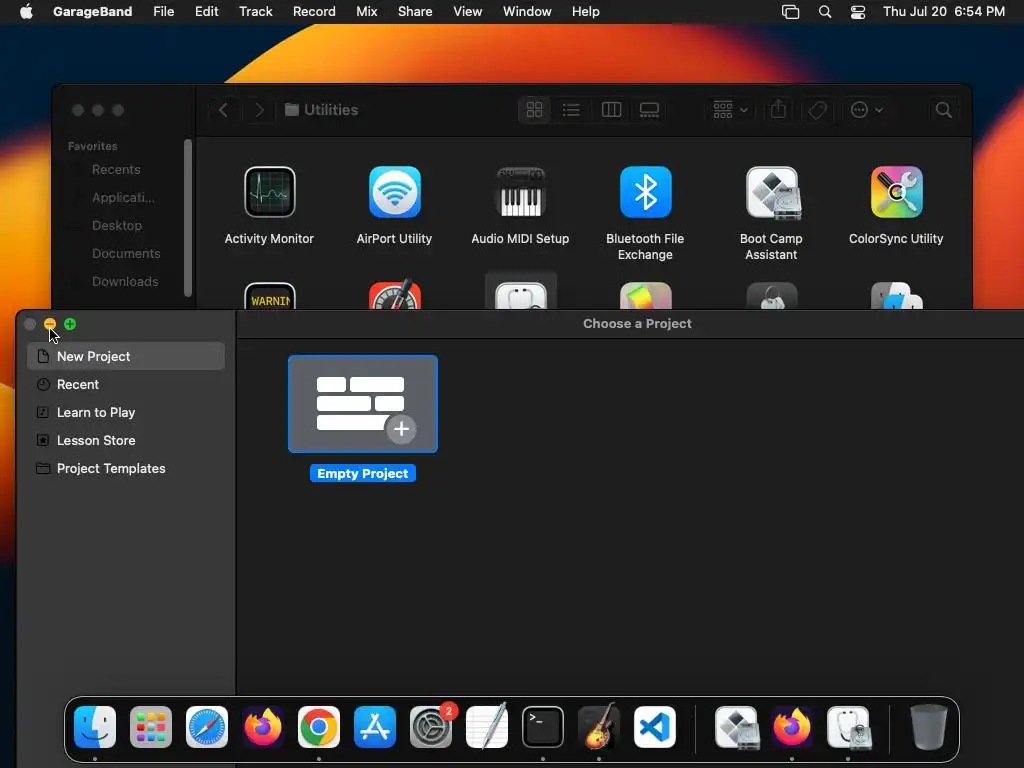Screen dimensions: 1024x768
Task: Click GarageBand guitar icon in Dock
Action: pyautogui.click(x=599, y=726)
